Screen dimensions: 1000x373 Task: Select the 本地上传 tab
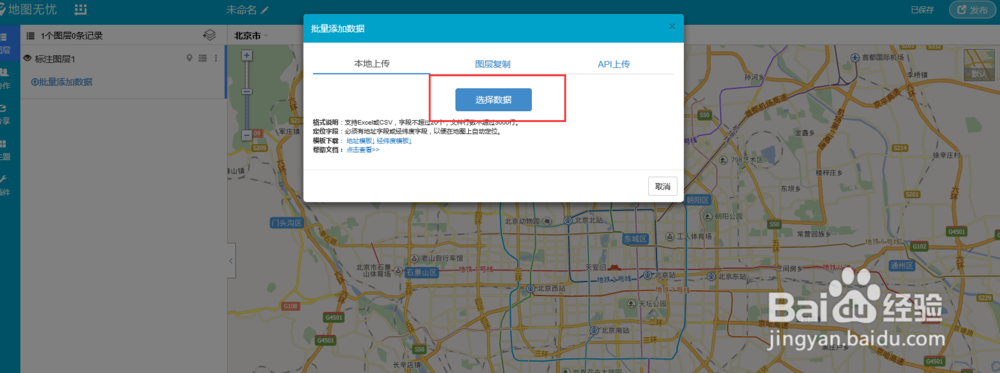[x=372, y=64]
